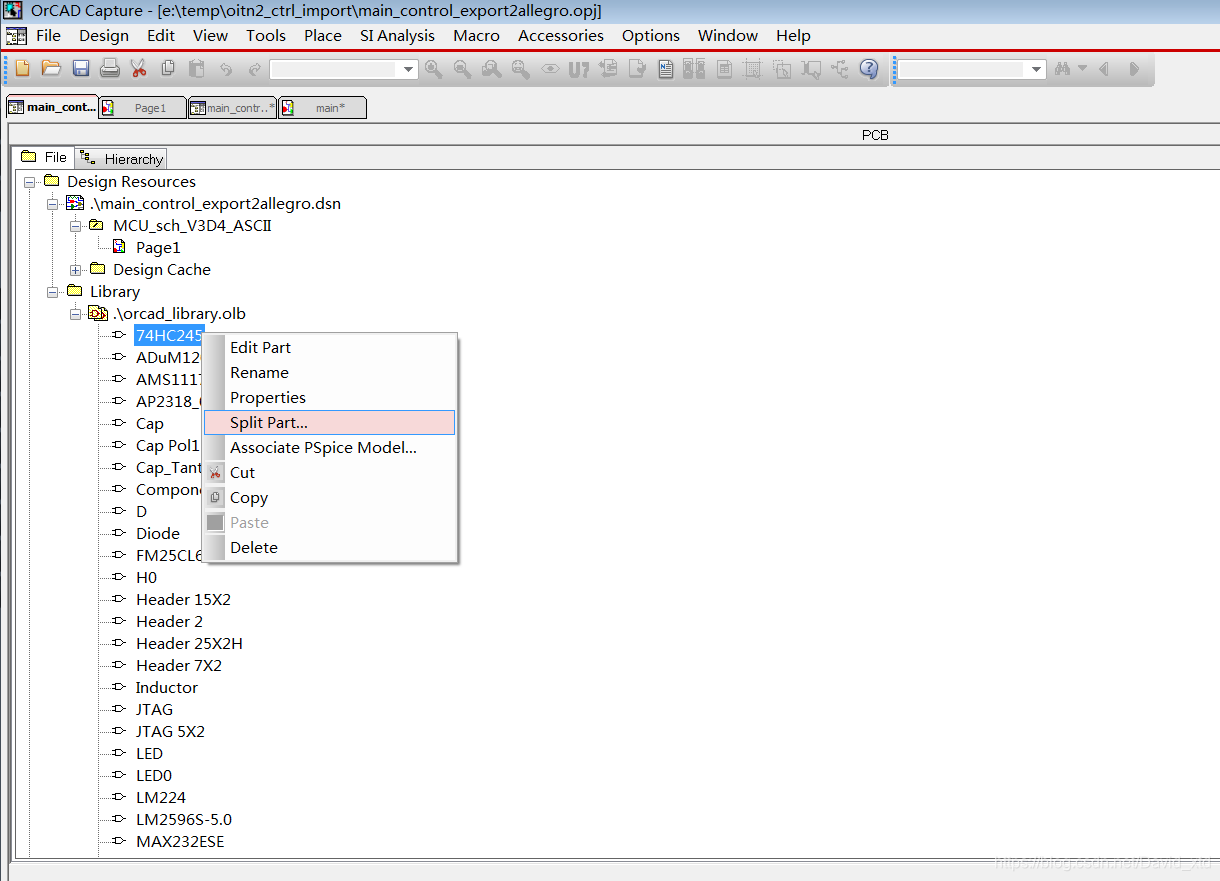Click the Project Manager tree icon
The height and width of the screenshot is (881, 1220).
point(839,69)
